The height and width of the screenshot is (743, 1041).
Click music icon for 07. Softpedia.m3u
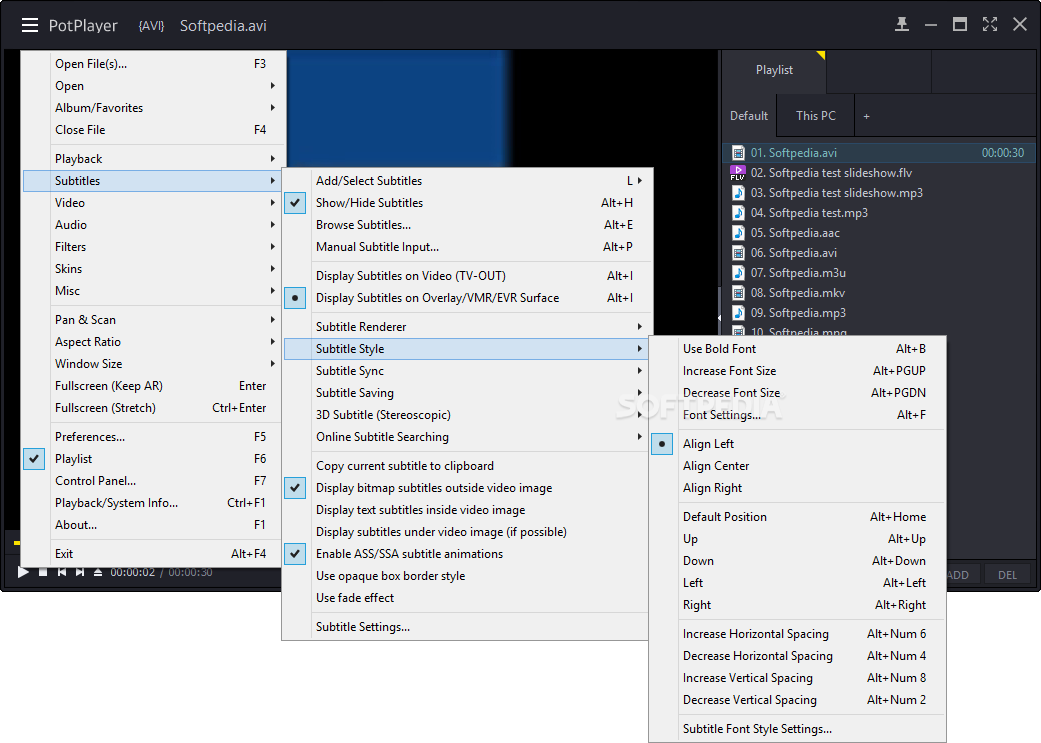click(x=738, y=272)
